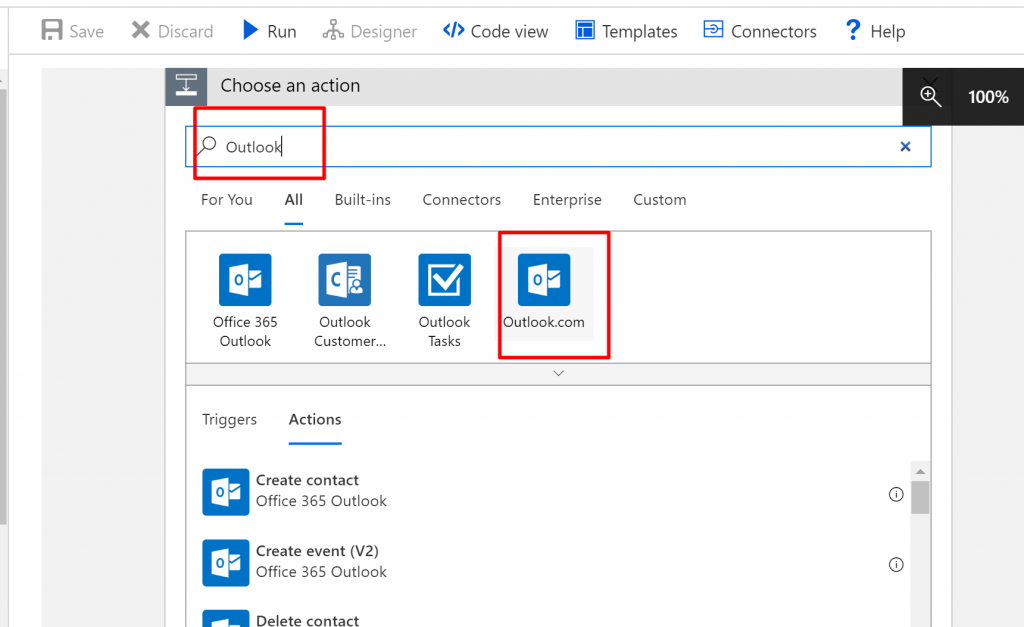Click the Designer button label
Viewport: 1024px width, 627px height.
[x=383, y=31]
